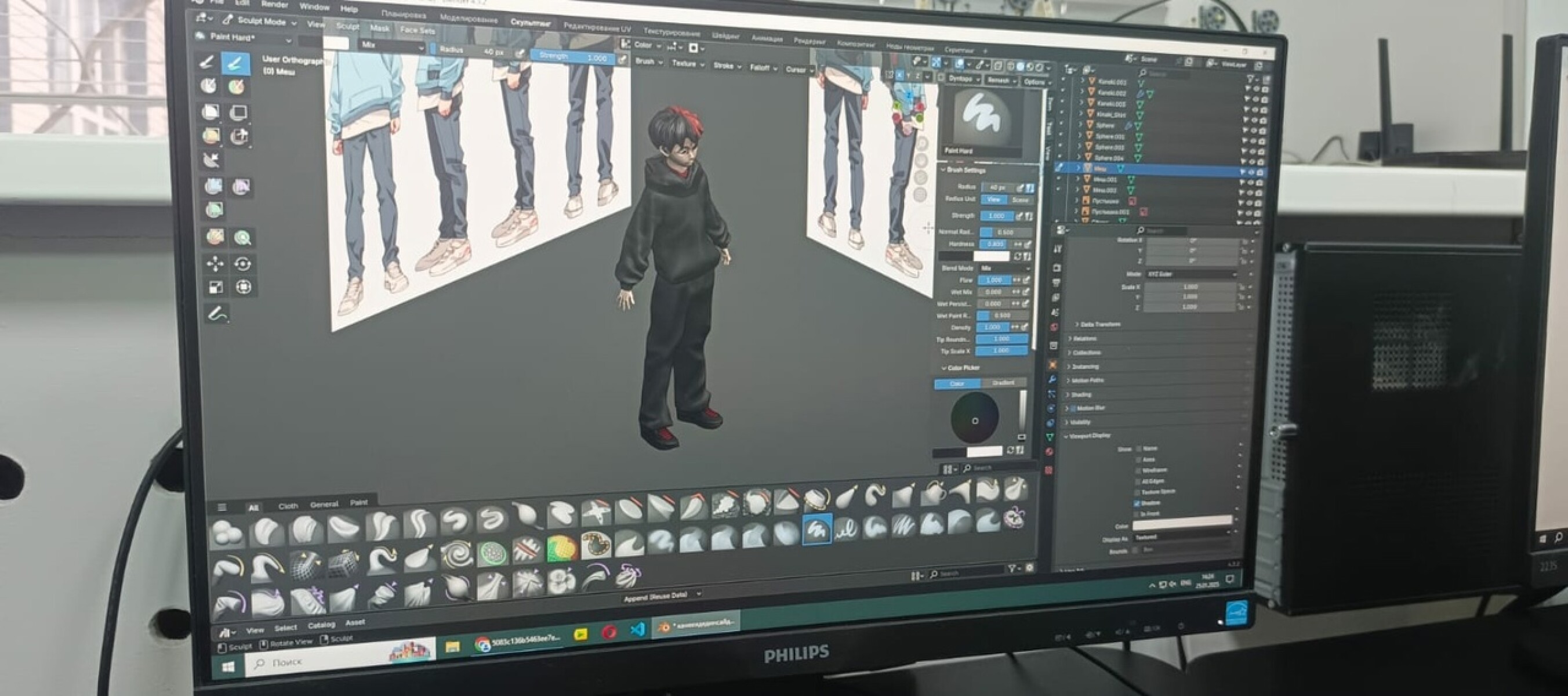1568x696 pixels.
Task: Click the highlighted Paint Hard brush asset
Action: pos(817,530)
